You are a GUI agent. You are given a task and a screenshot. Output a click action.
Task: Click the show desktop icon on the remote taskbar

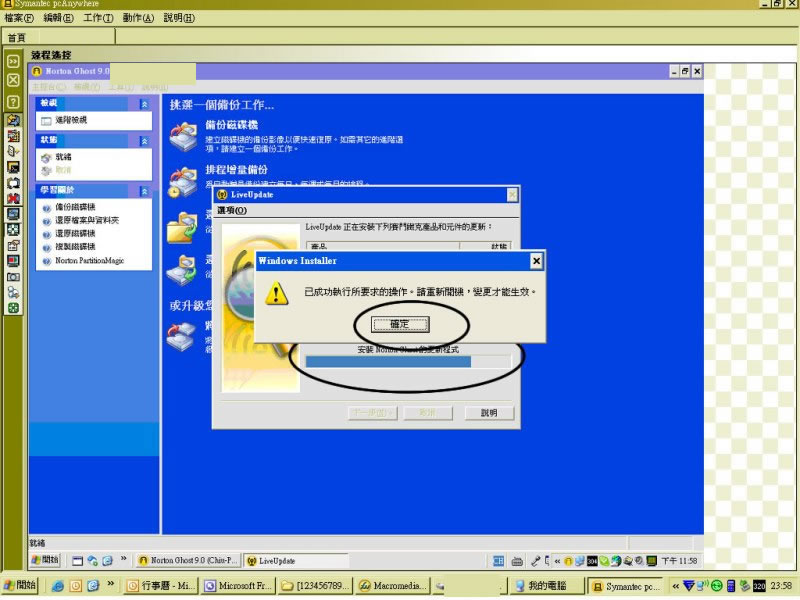pos(78,561)
